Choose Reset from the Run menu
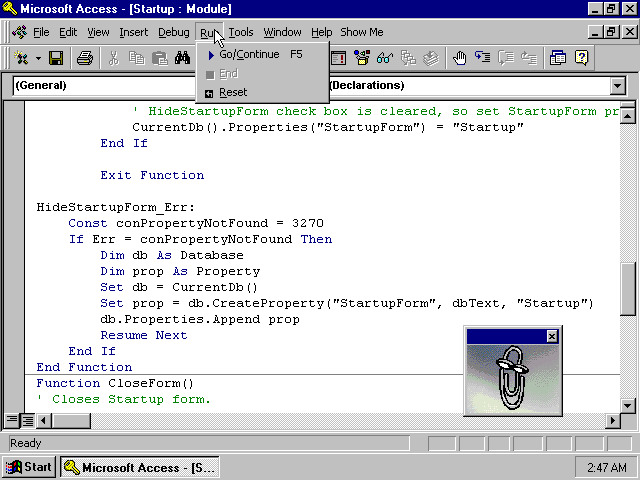The width and height of the screenshot is (640, 480). (x=262, y=93)
